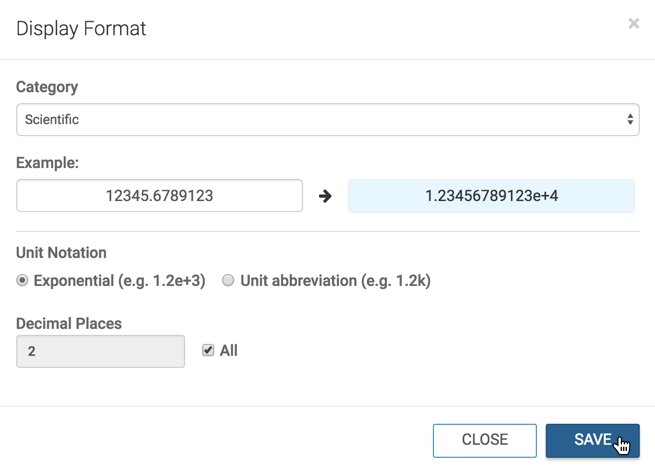Click the X icon to dismiss dialog
655x473 pixels.
click(633, 23)
